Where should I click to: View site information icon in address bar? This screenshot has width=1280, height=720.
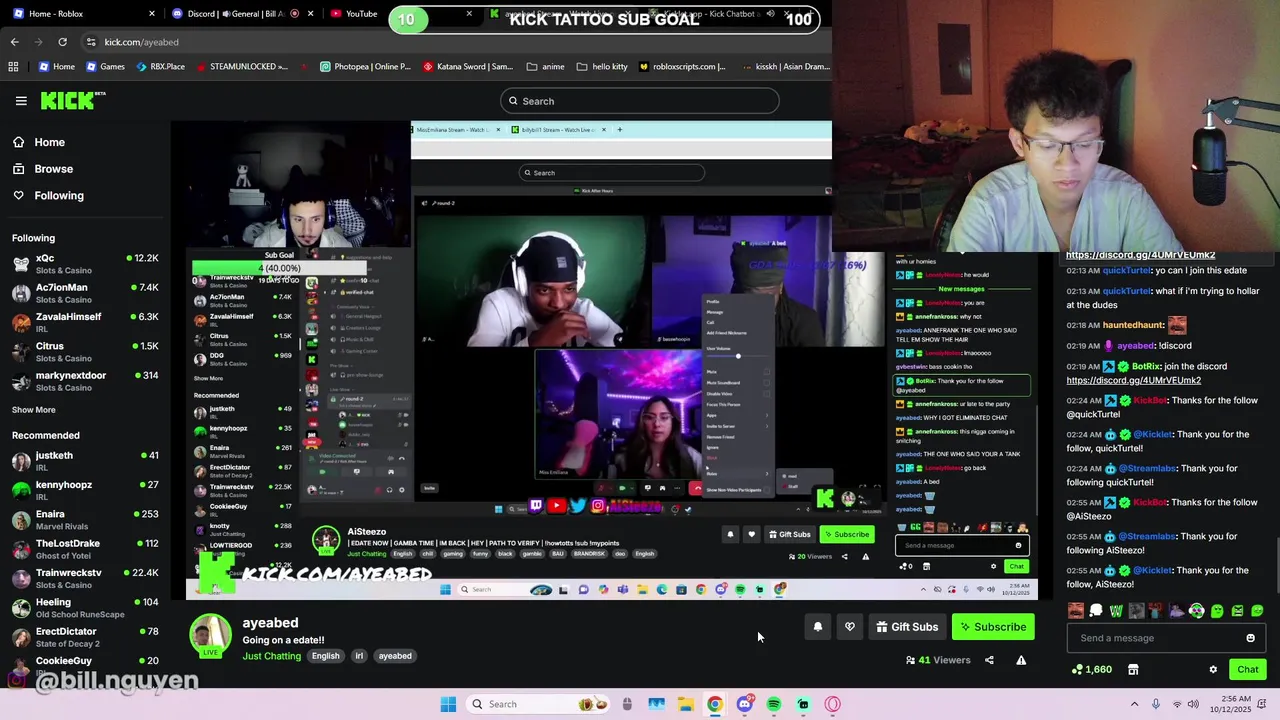[x=91, y=42]
